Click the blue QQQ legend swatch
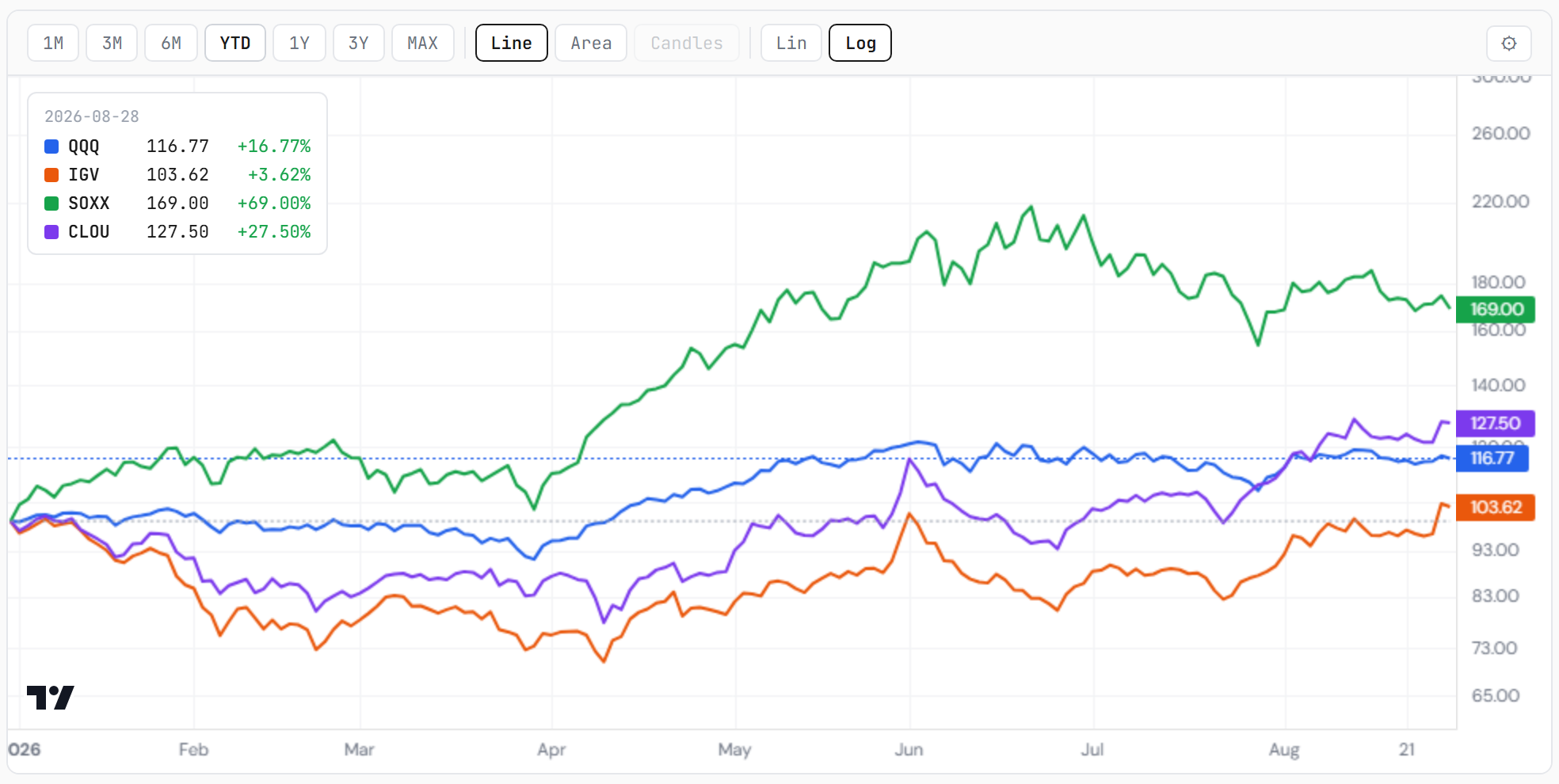The width and height of the screenshot is (1559, 784). (51, 147)
